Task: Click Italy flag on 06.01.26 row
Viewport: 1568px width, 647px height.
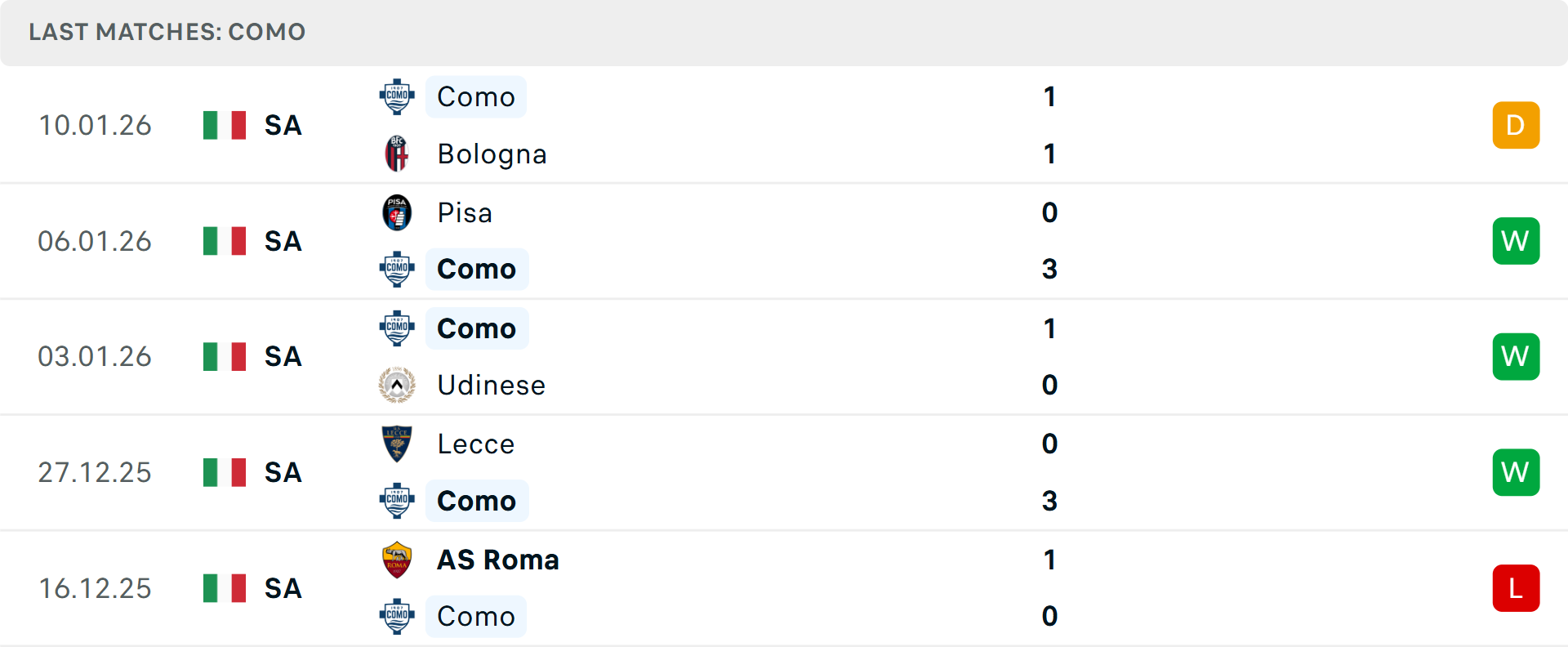Action: (x=225, y=241)
